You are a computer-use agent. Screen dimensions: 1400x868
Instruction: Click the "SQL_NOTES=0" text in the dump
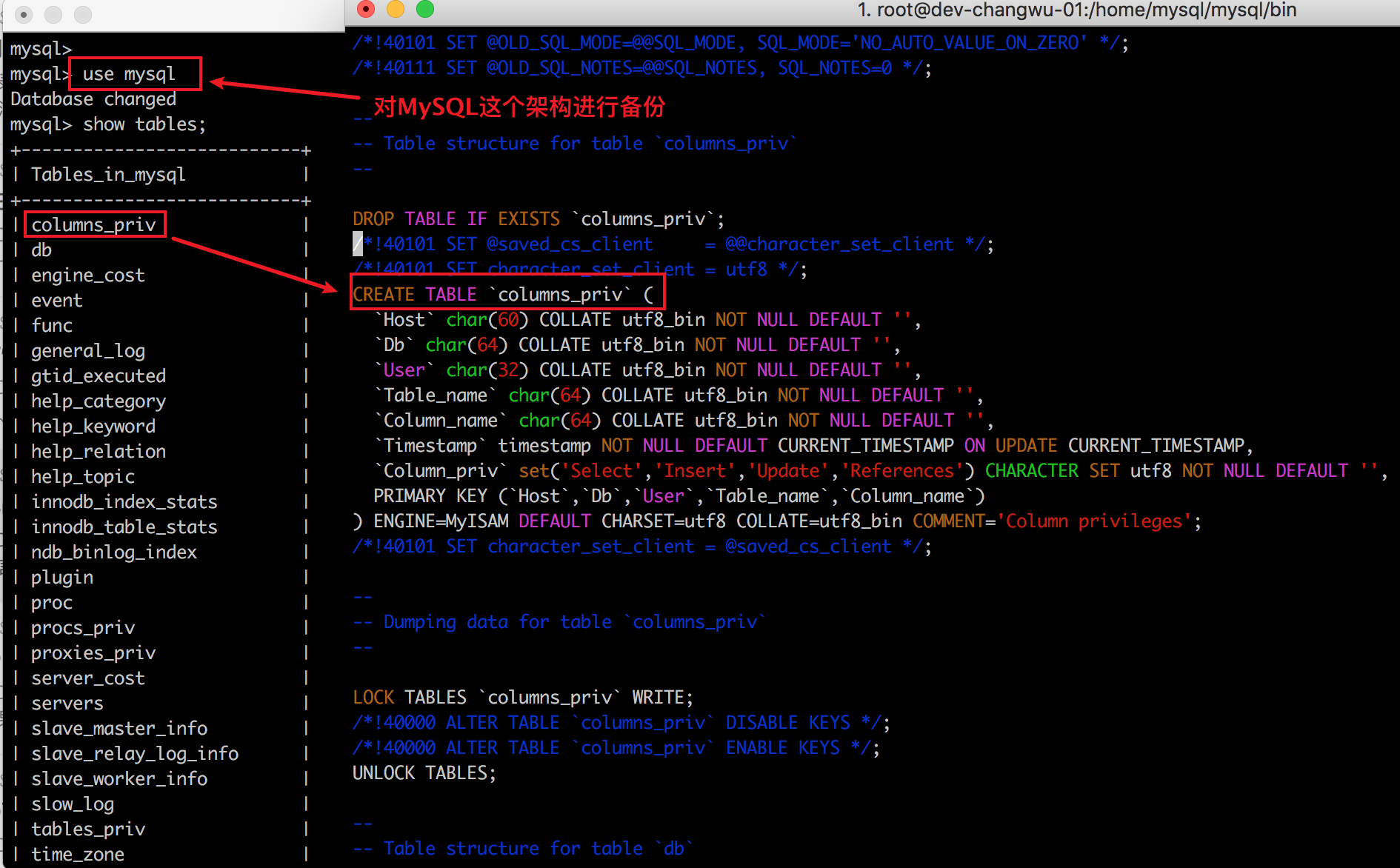[835, 68]
